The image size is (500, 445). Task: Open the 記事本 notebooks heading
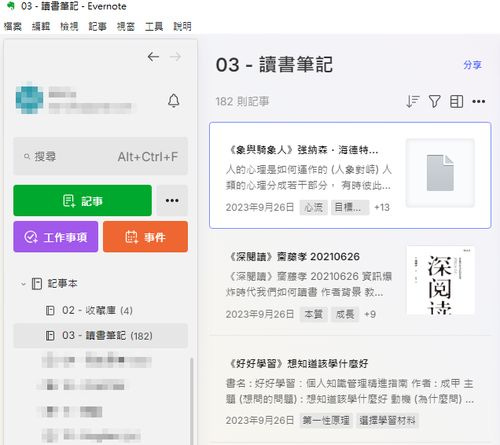pyautogui.click(x=62, y=284)
